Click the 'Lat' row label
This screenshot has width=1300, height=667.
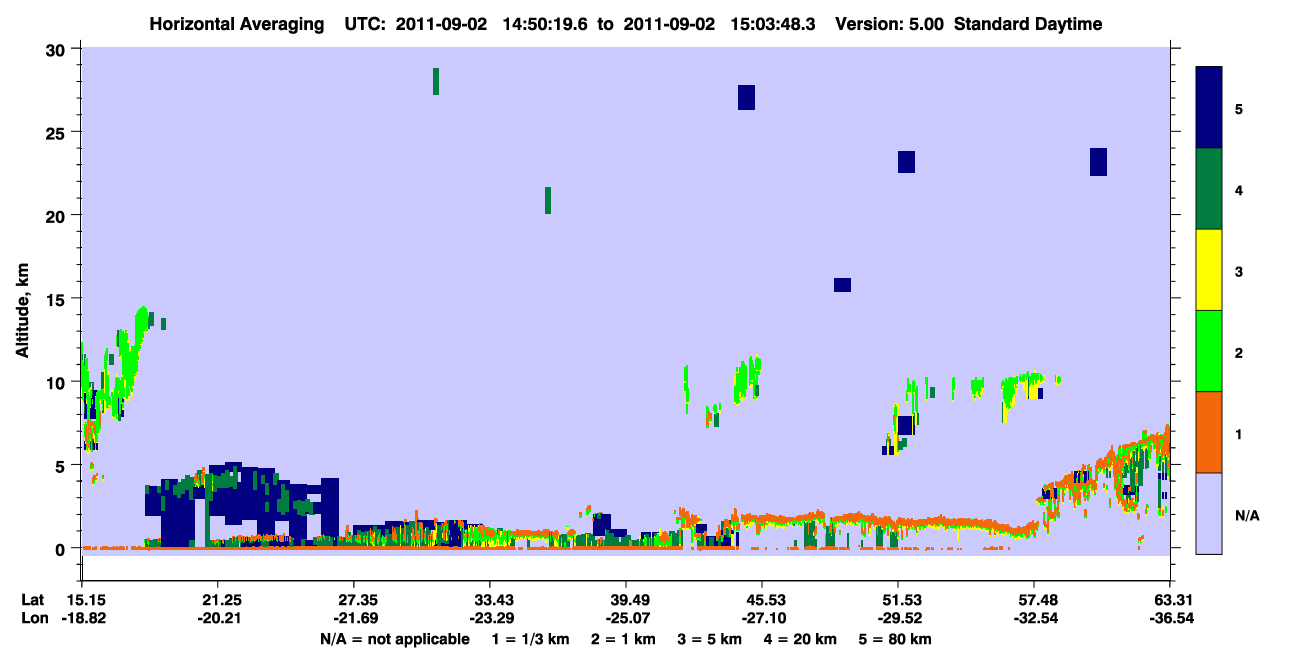(x=33, y=600)
